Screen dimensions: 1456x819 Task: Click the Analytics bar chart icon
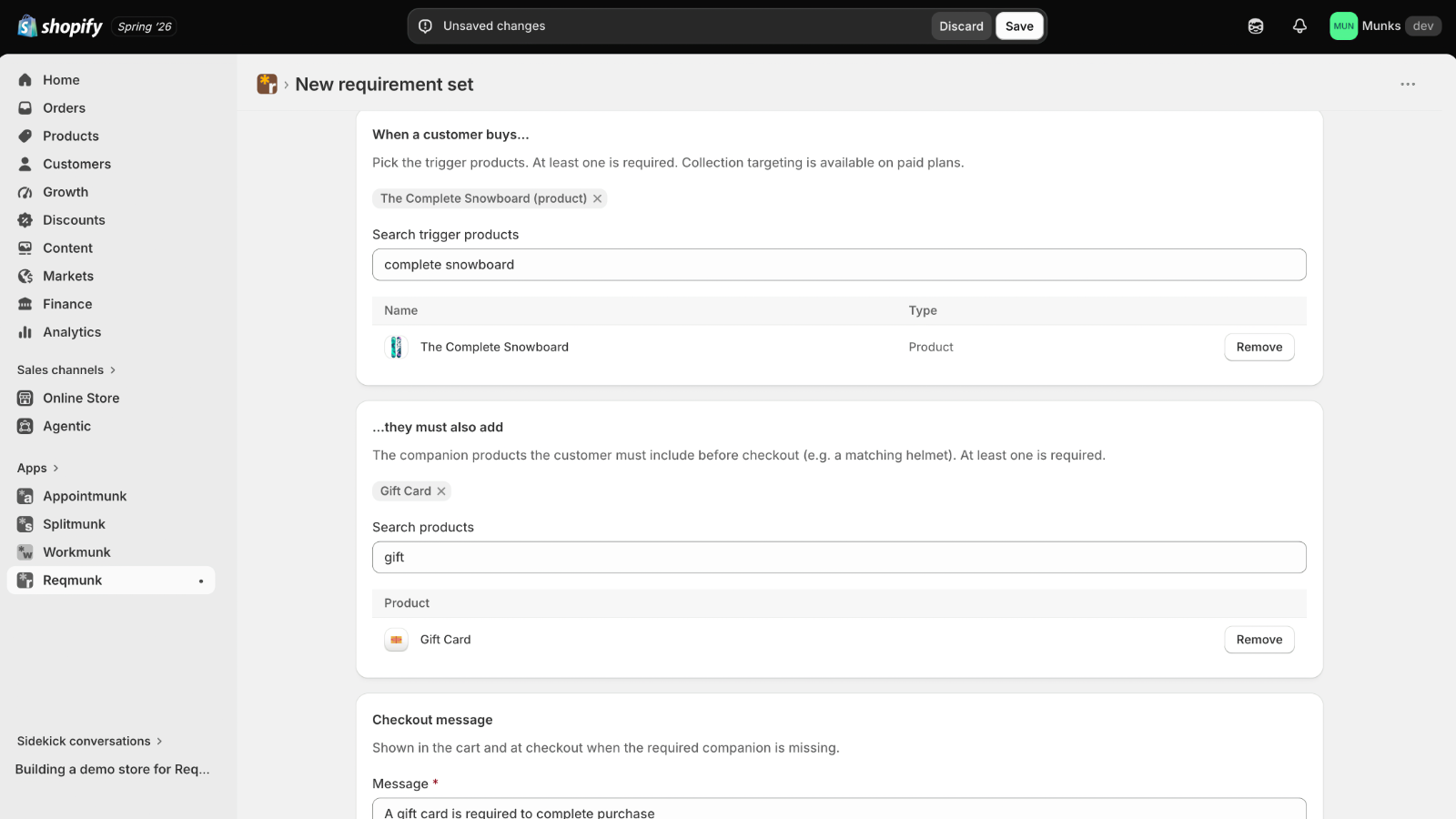(25, 333)
